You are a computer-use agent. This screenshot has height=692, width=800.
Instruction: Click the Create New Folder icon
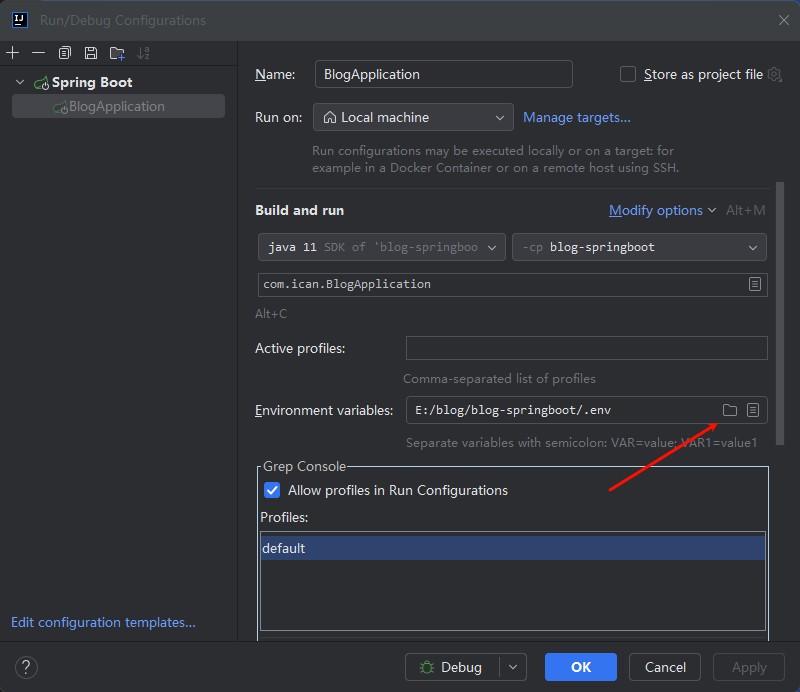point(117,53)
